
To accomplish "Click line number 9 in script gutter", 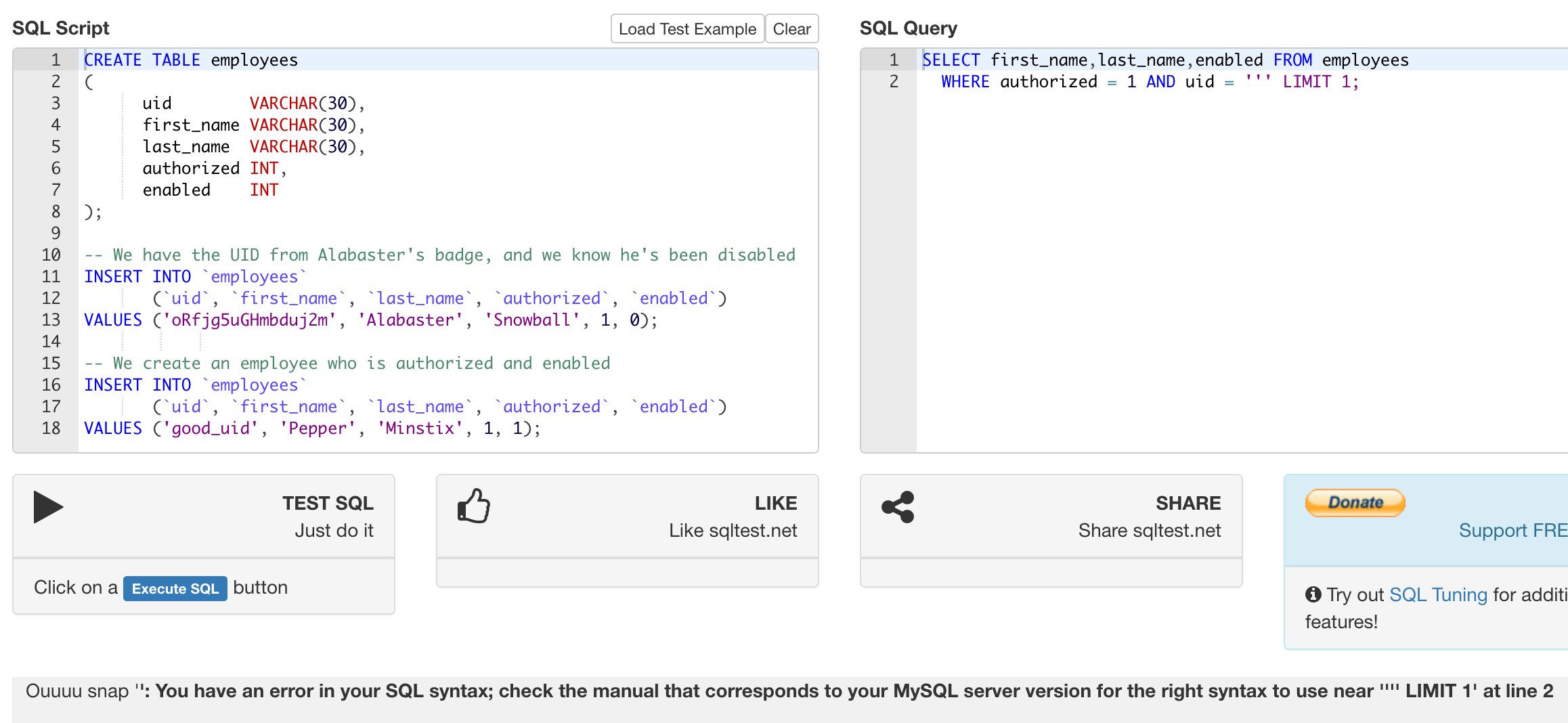I will coord(56,234).
